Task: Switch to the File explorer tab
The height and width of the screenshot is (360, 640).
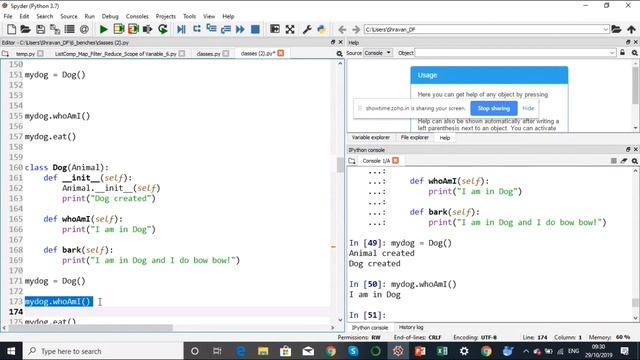Action: point(415,138)
